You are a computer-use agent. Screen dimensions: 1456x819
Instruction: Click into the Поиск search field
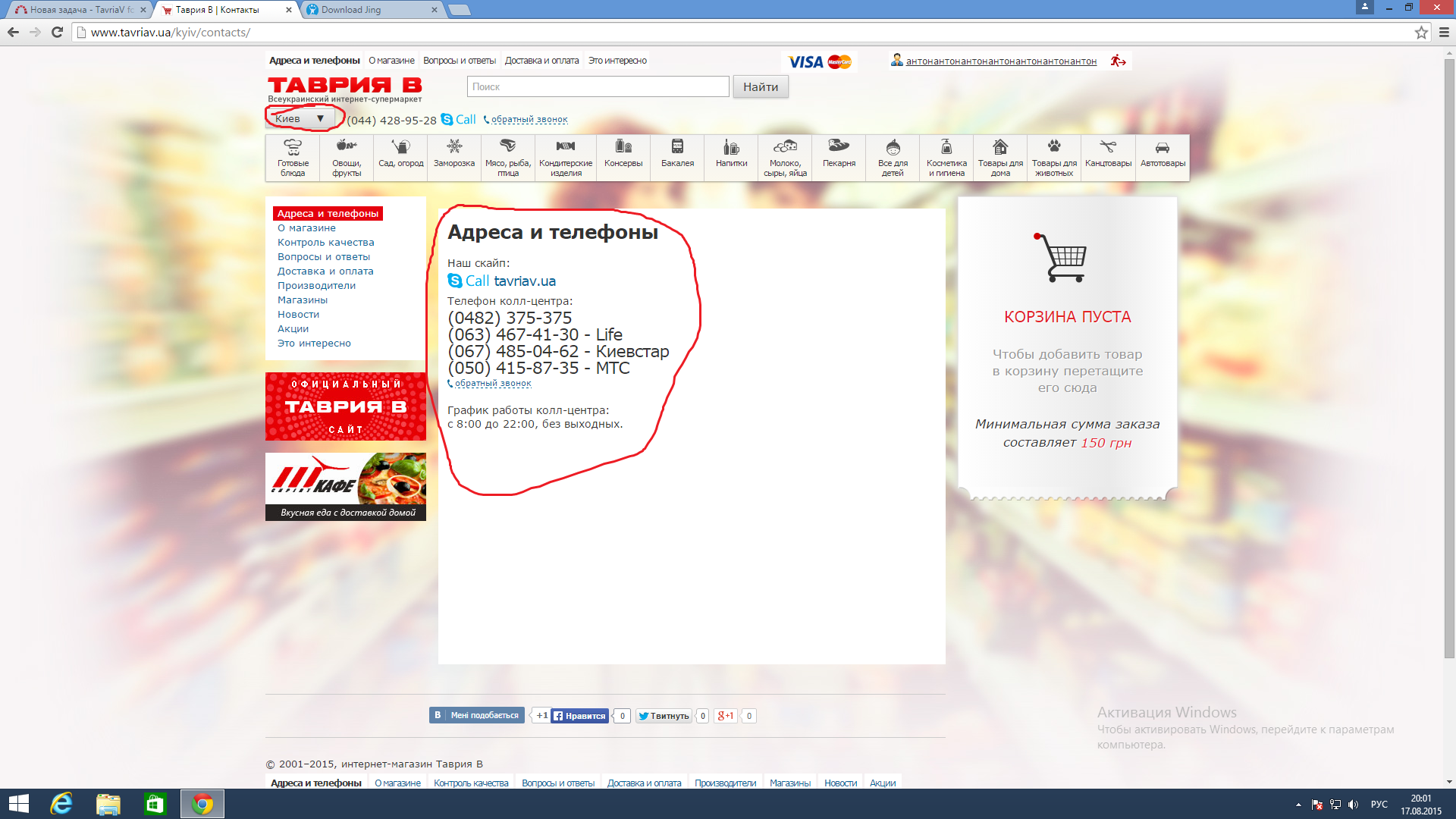coord(598,87)
